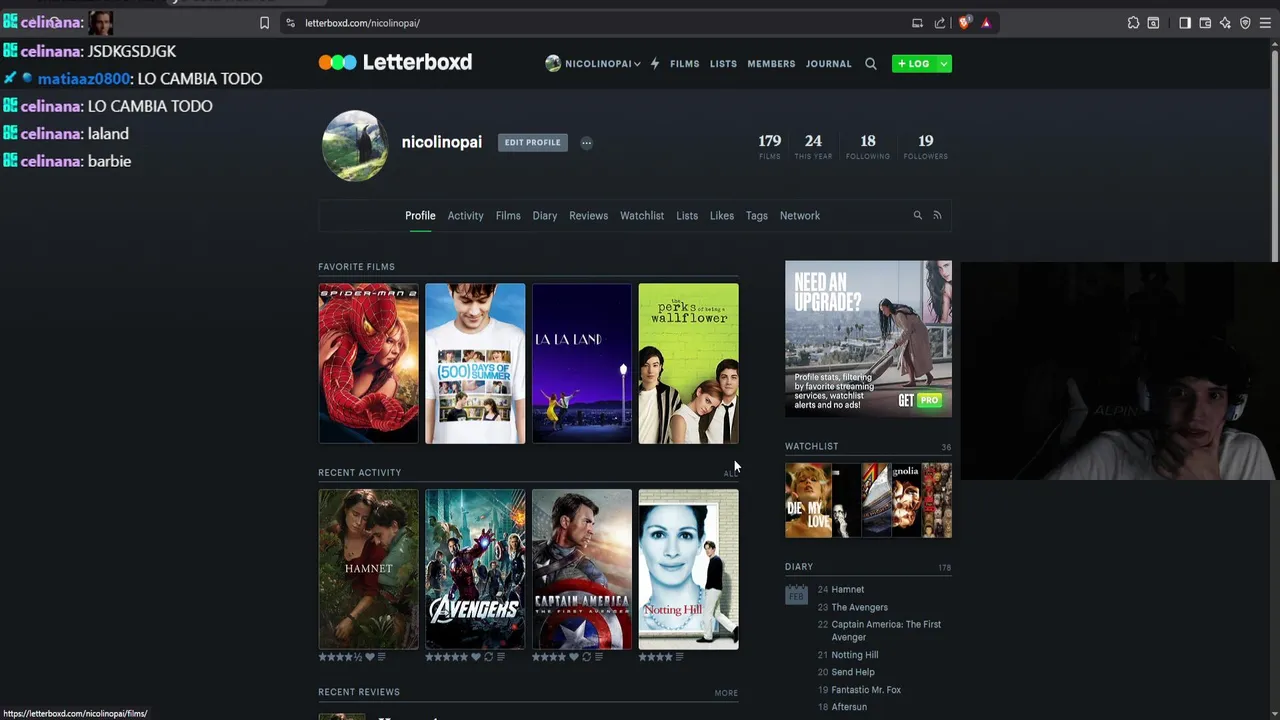Click the install app icon in address bar
Image resolution: width=1280 pixels, height=720 pixels.
[917, 23]
